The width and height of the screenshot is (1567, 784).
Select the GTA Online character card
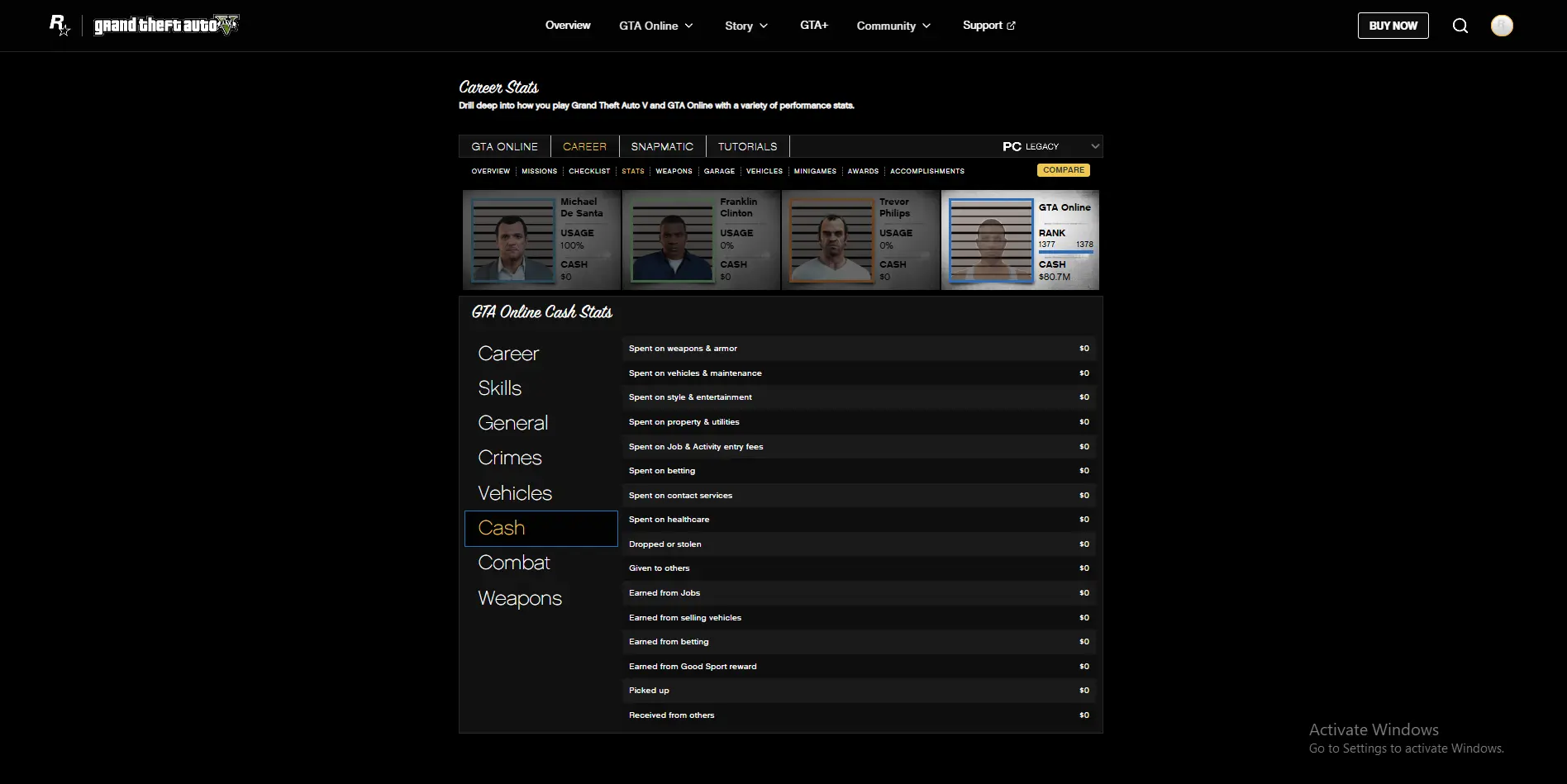(1020, 240)
